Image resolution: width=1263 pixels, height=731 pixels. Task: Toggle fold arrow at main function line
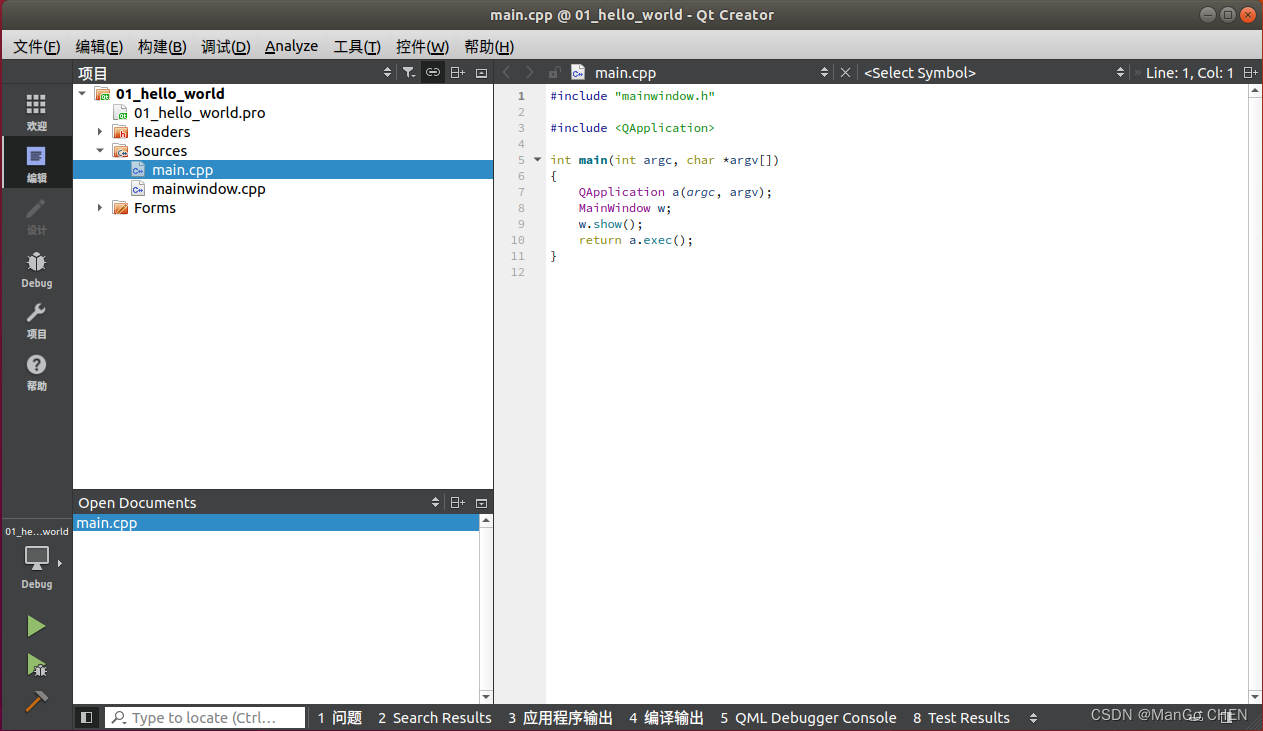[x=537, y=160]
